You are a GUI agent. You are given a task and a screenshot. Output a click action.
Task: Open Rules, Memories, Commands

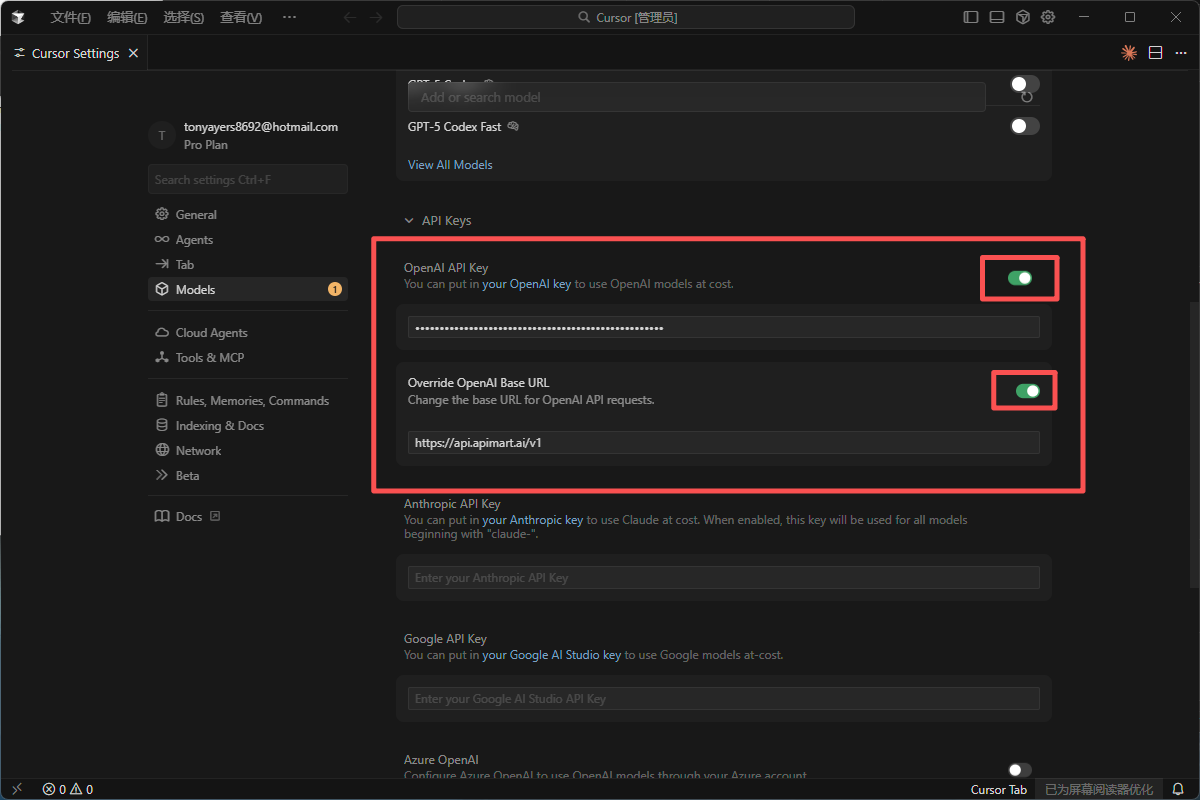248,400
